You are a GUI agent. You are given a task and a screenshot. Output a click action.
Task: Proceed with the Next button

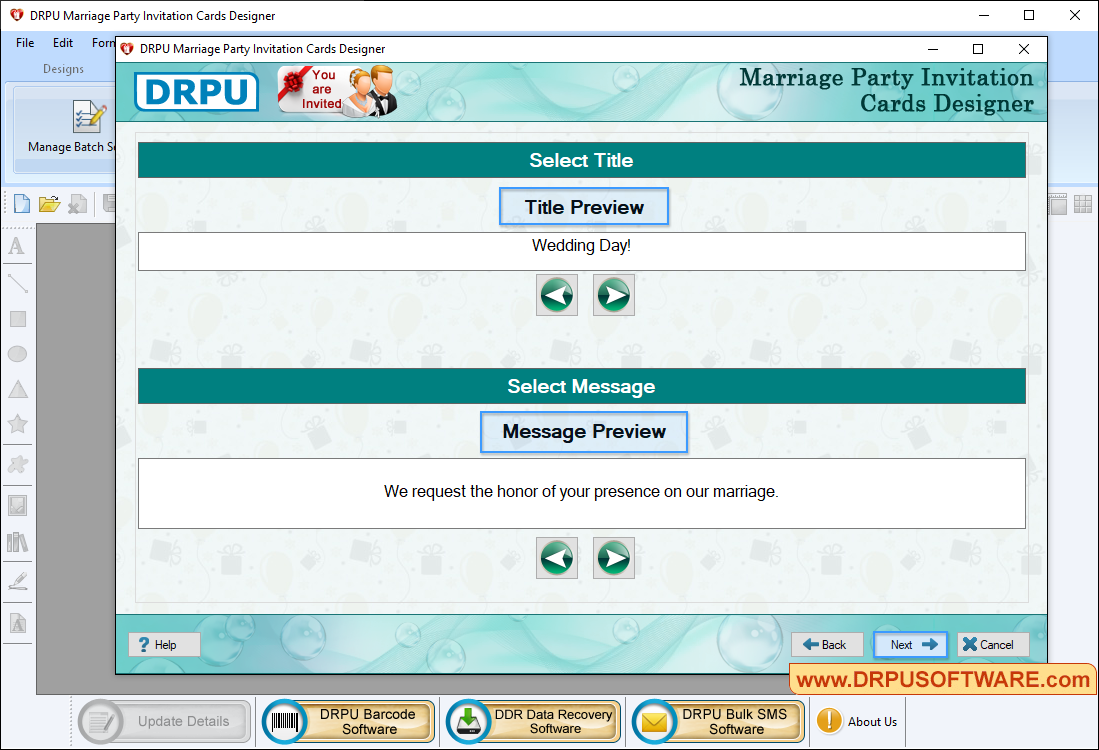pyautogui.click(x=910, y=644)
